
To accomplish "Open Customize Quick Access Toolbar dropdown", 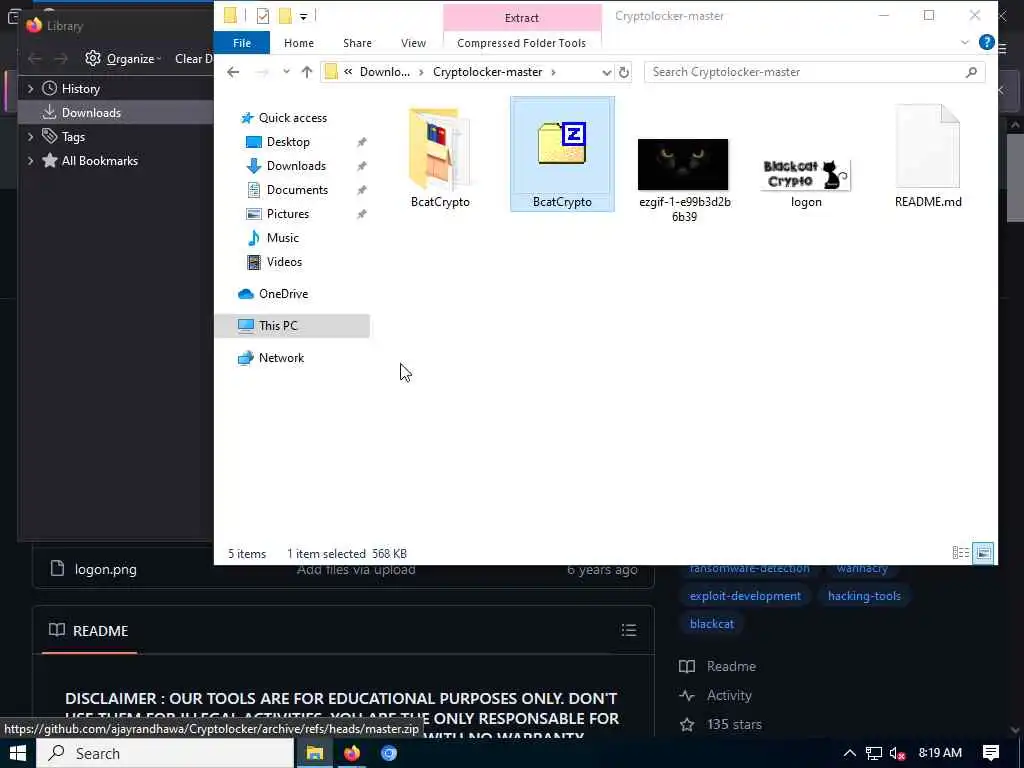I will (303, 16).
